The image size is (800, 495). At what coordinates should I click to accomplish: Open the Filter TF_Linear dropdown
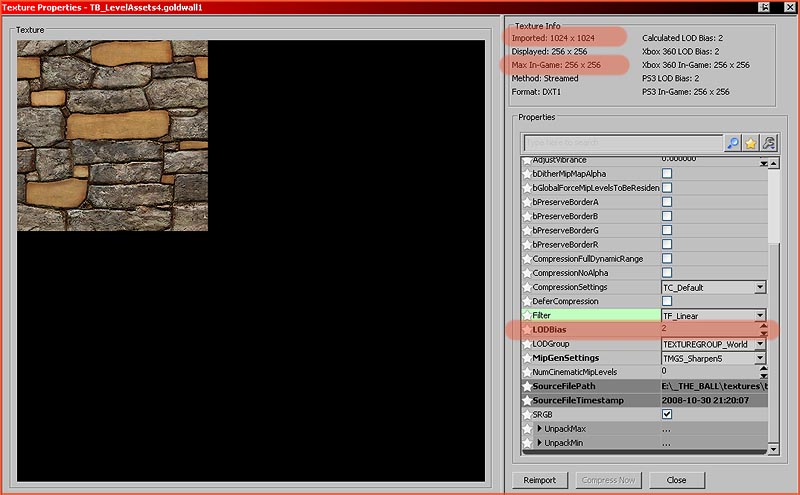click(x=760, y=315)
